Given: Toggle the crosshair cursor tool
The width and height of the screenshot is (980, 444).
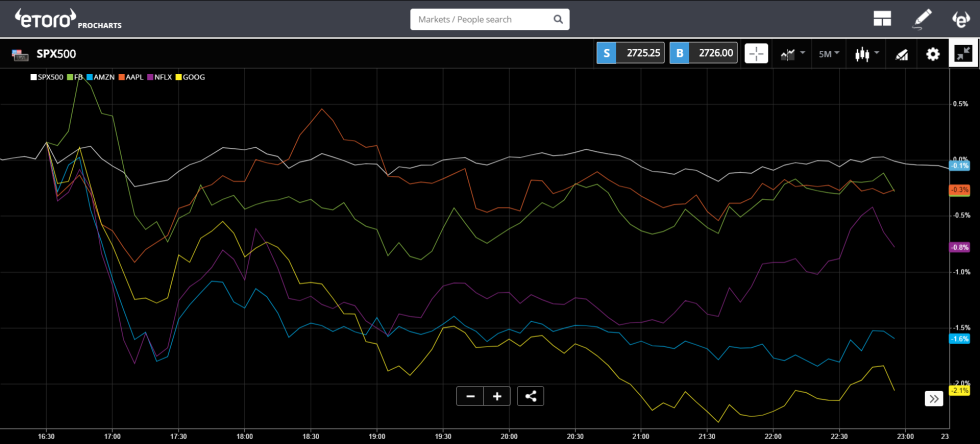Looking at the screenshot, I should click(756, 54).
